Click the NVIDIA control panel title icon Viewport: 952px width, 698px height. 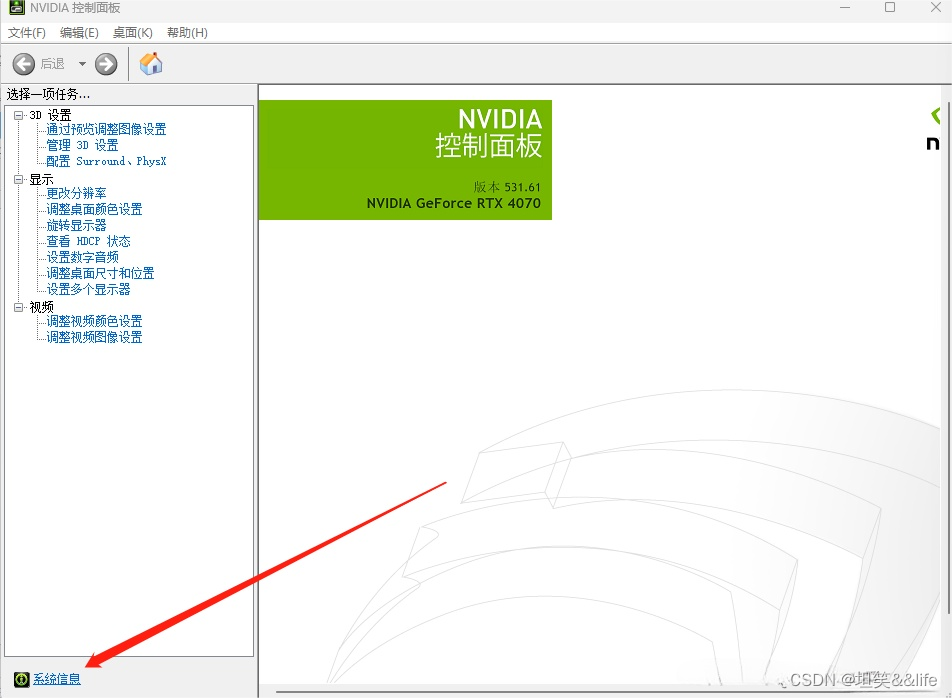[x=17, y=7]
